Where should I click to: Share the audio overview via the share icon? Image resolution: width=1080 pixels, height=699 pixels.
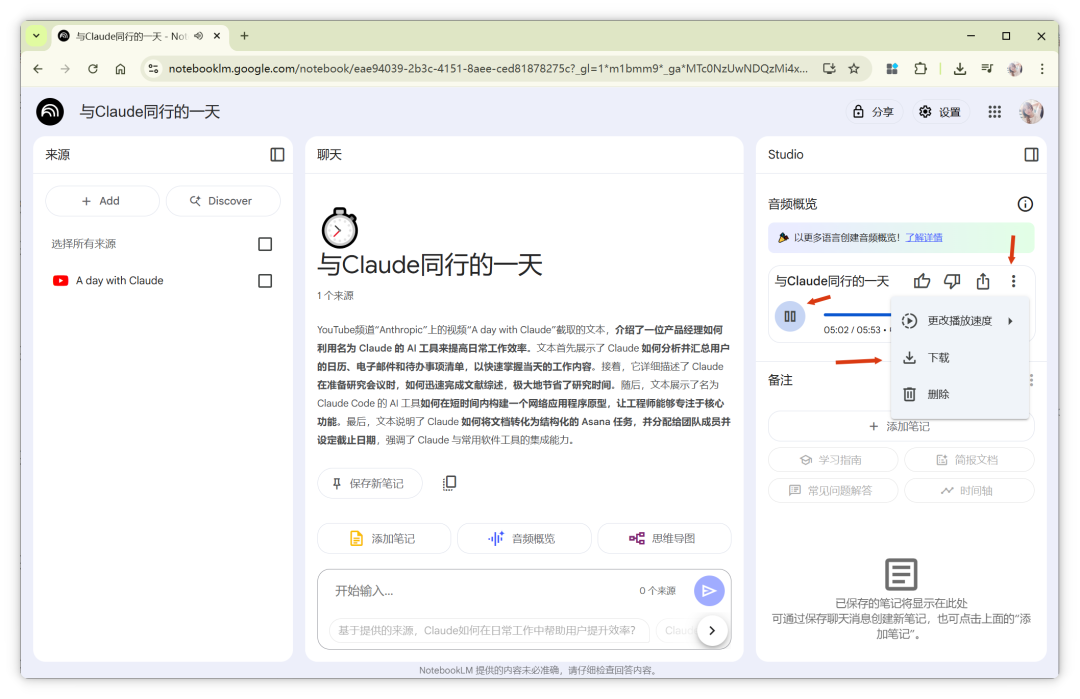coord(983,281)
